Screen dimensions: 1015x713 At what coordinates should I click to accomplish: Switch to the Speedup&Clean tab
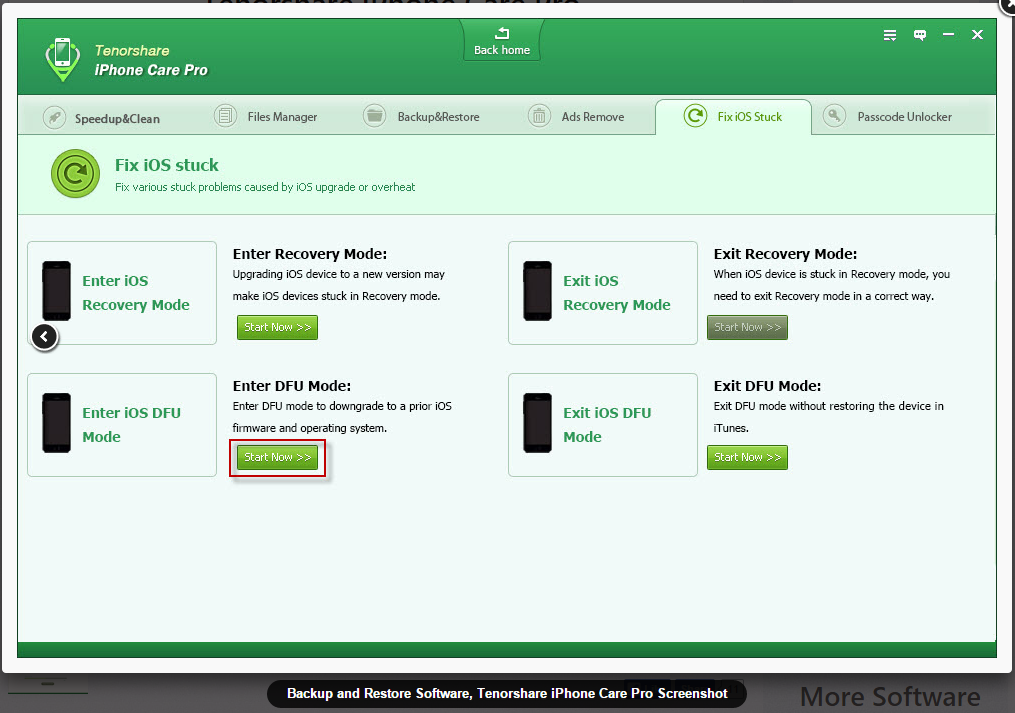click(102, 118)
